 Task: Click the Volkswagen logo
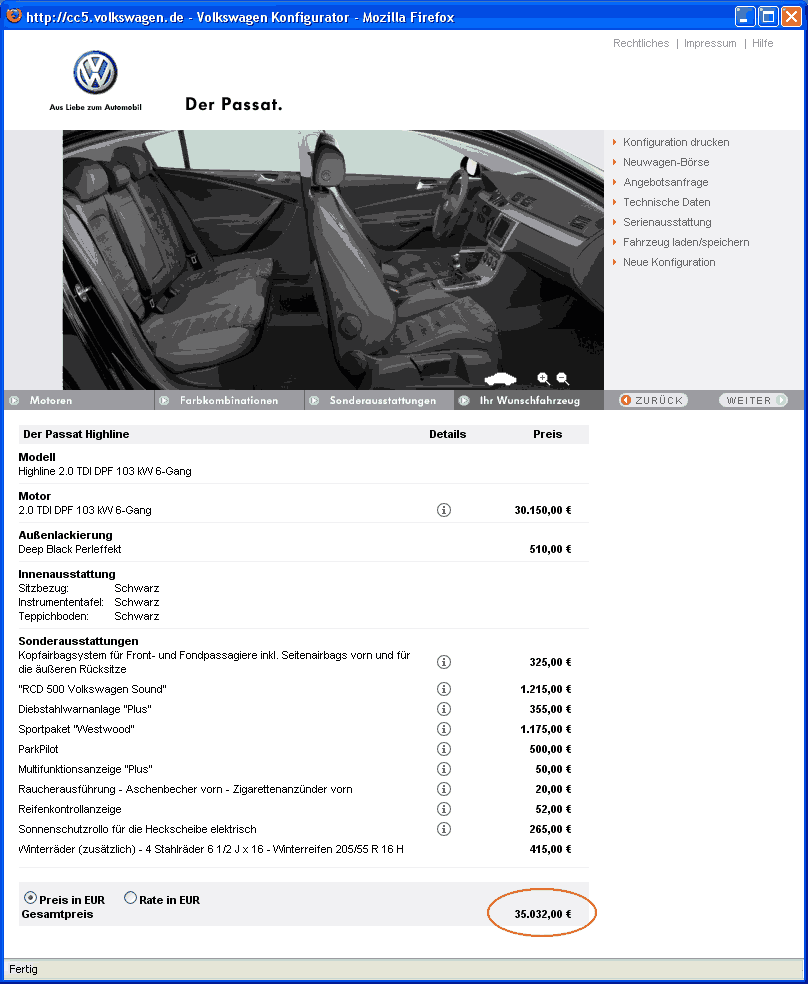95,73
